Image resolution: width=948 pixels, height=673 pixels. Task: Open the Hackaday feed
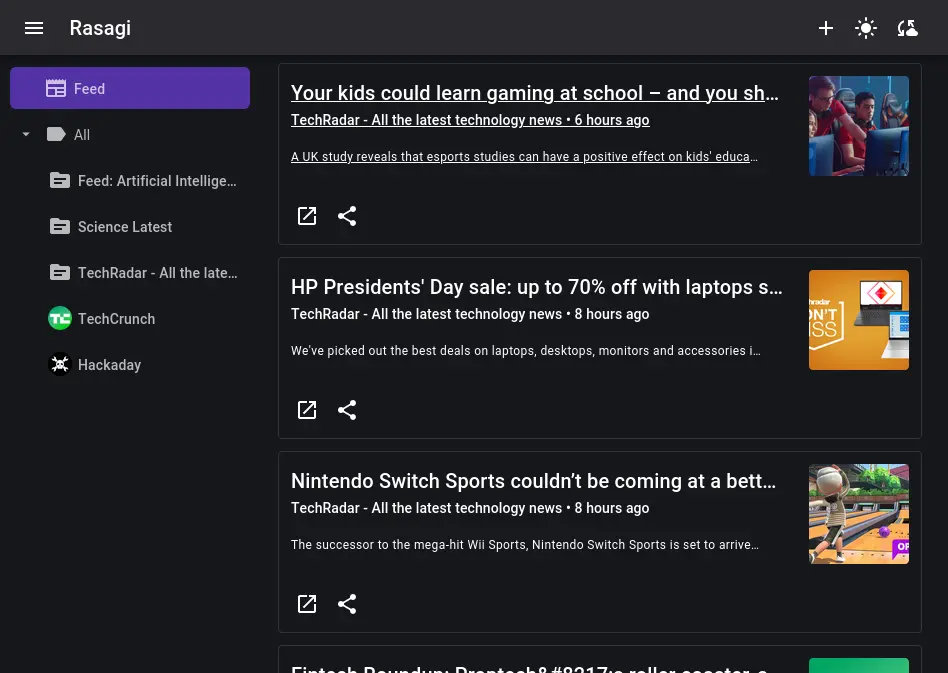[x=109, y=365]
